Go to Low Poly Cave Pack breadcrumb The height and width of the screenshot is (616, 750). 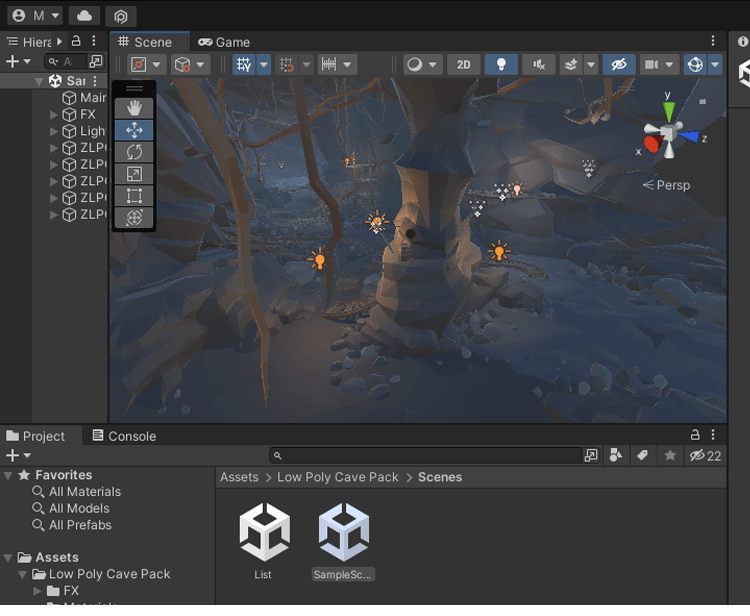point(338,477)
